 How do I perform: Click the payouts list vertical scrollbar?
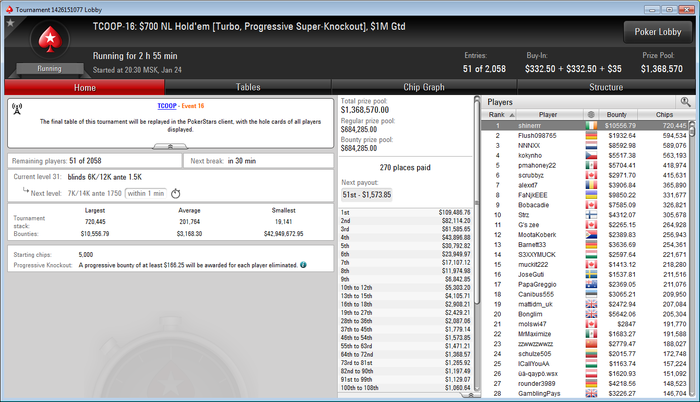476,201
